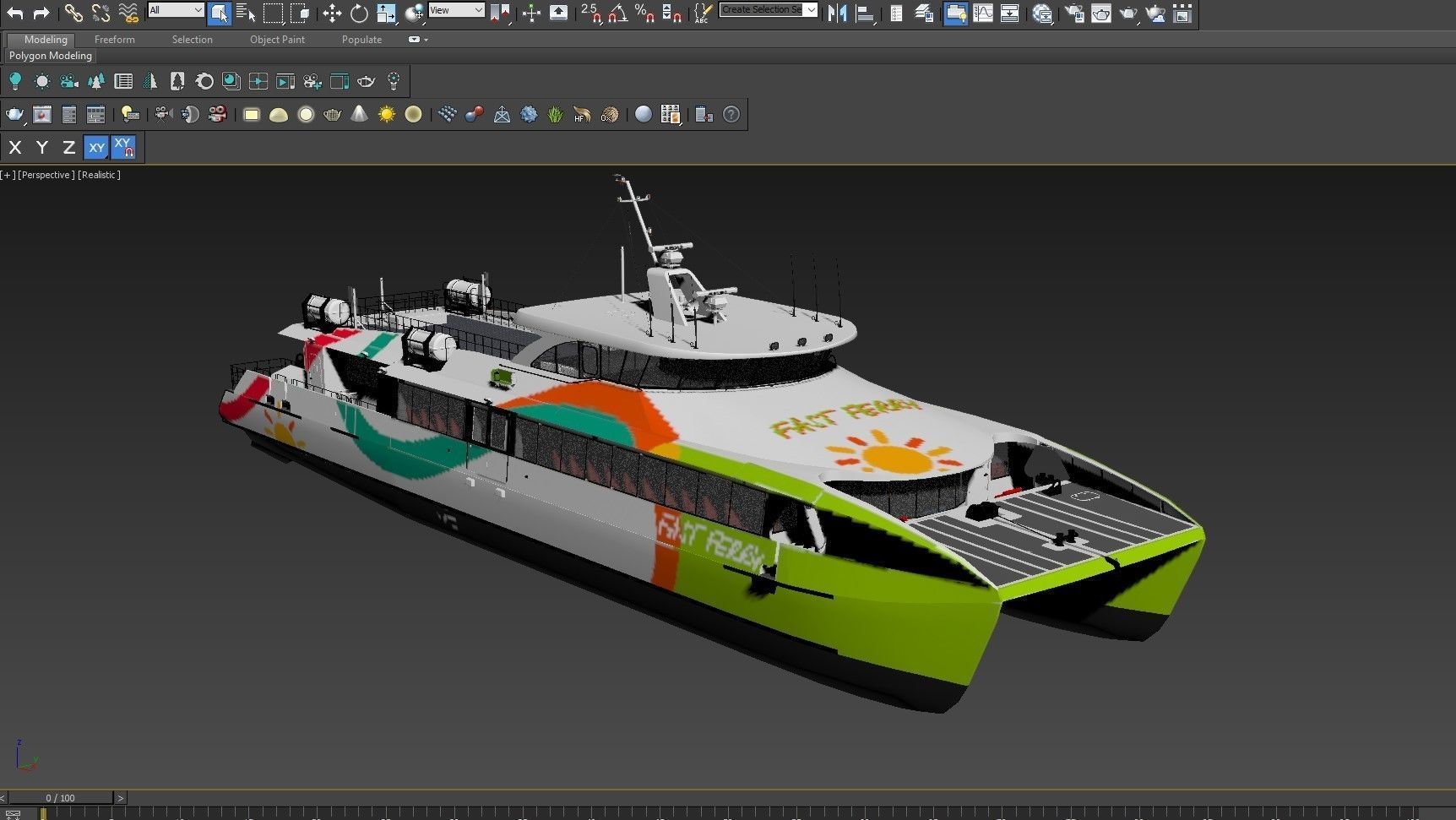Click the Render Production teapot icon
This screenshot has height=820, width=1456.
pyautogui.click(x=1128, y=13)
